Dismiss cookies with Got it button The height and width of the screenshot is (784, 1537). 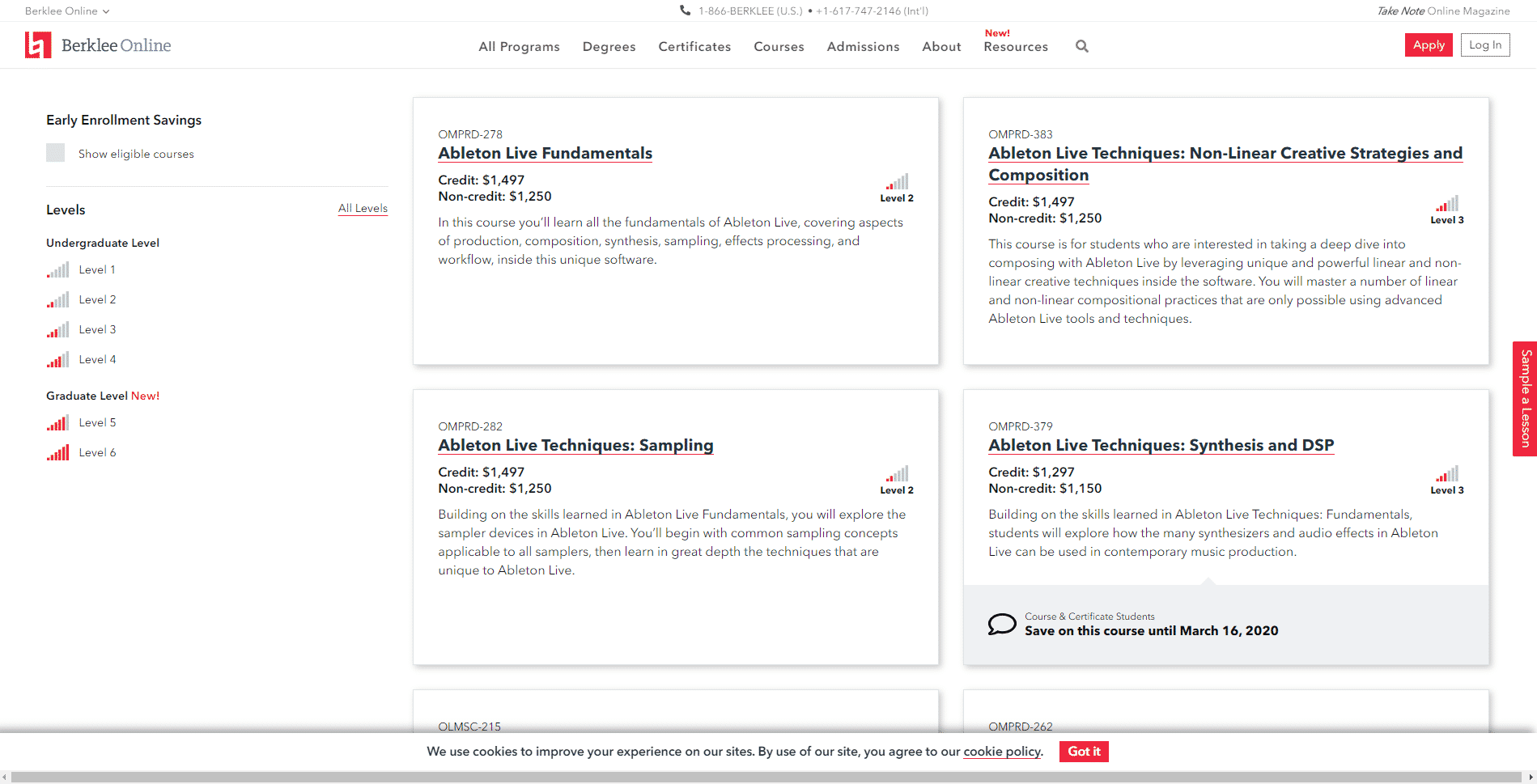[x=1084, y=752]
